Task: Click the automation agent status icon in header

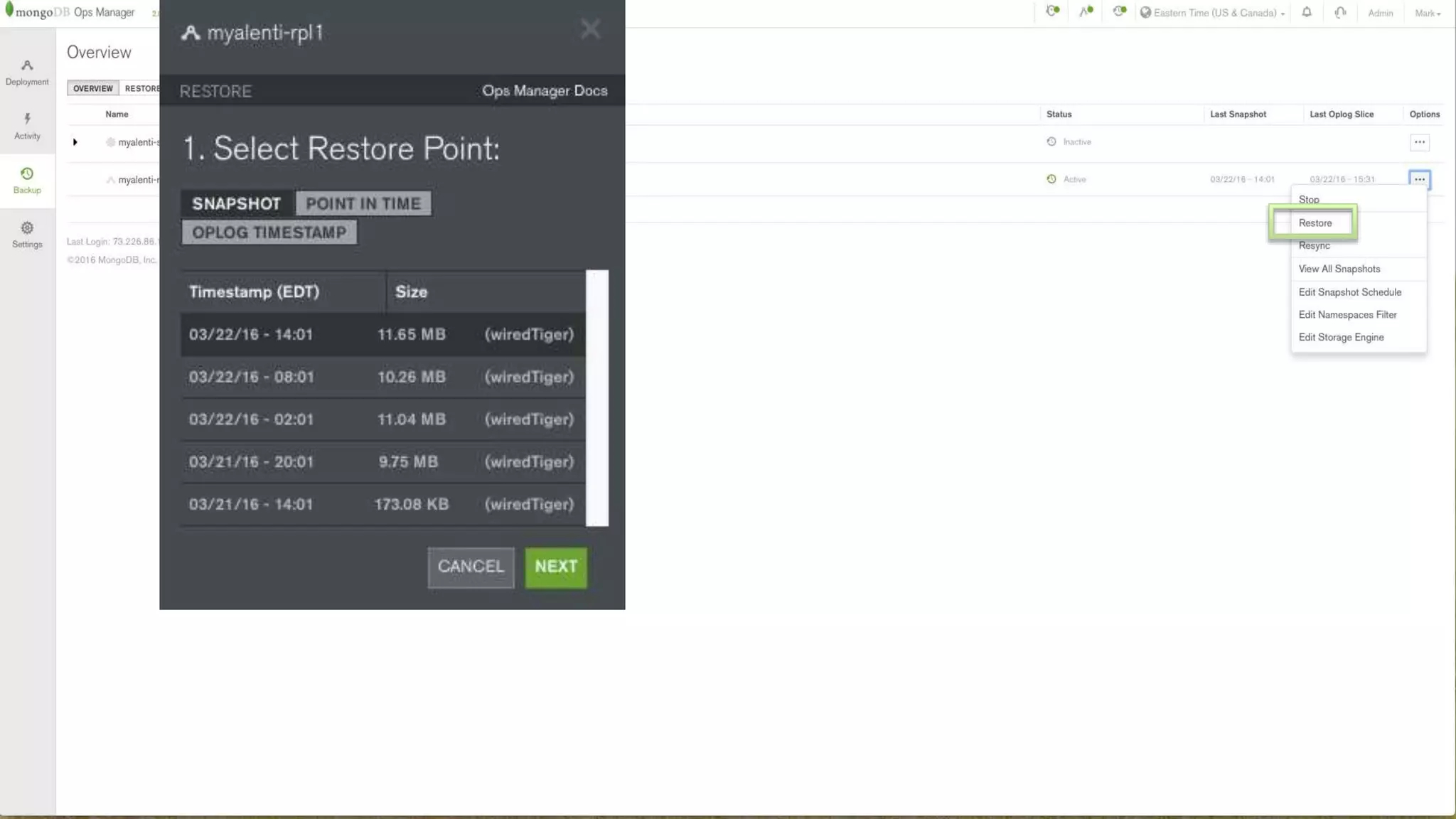Action: (1086, 11)
